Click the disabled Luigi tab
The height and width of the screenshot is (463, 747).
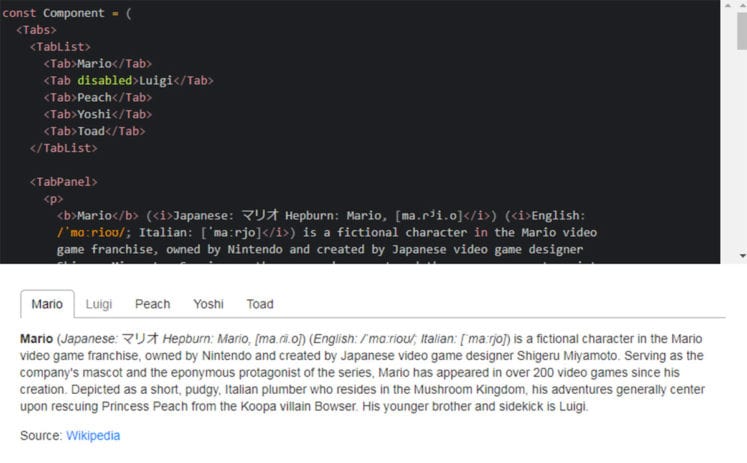(99, 304)
